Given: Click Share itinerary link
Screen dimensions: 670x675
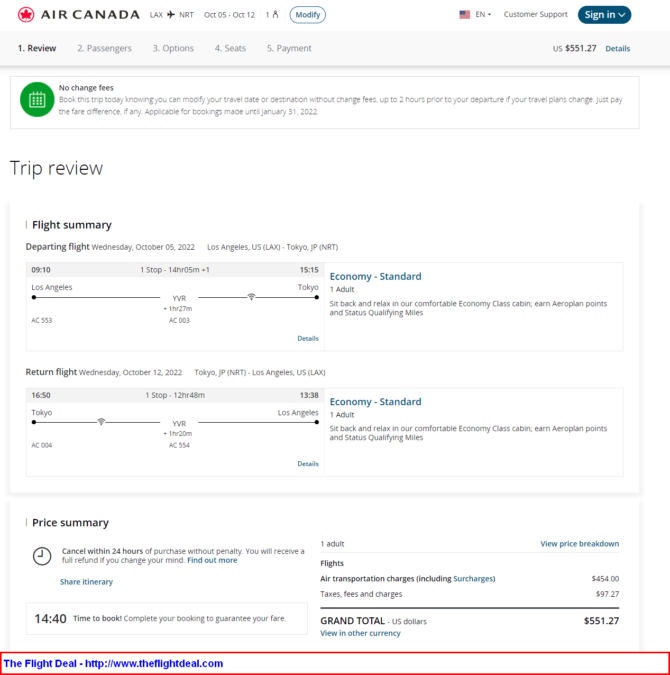Looking at the screenshot, I should [x=86, y=582].
